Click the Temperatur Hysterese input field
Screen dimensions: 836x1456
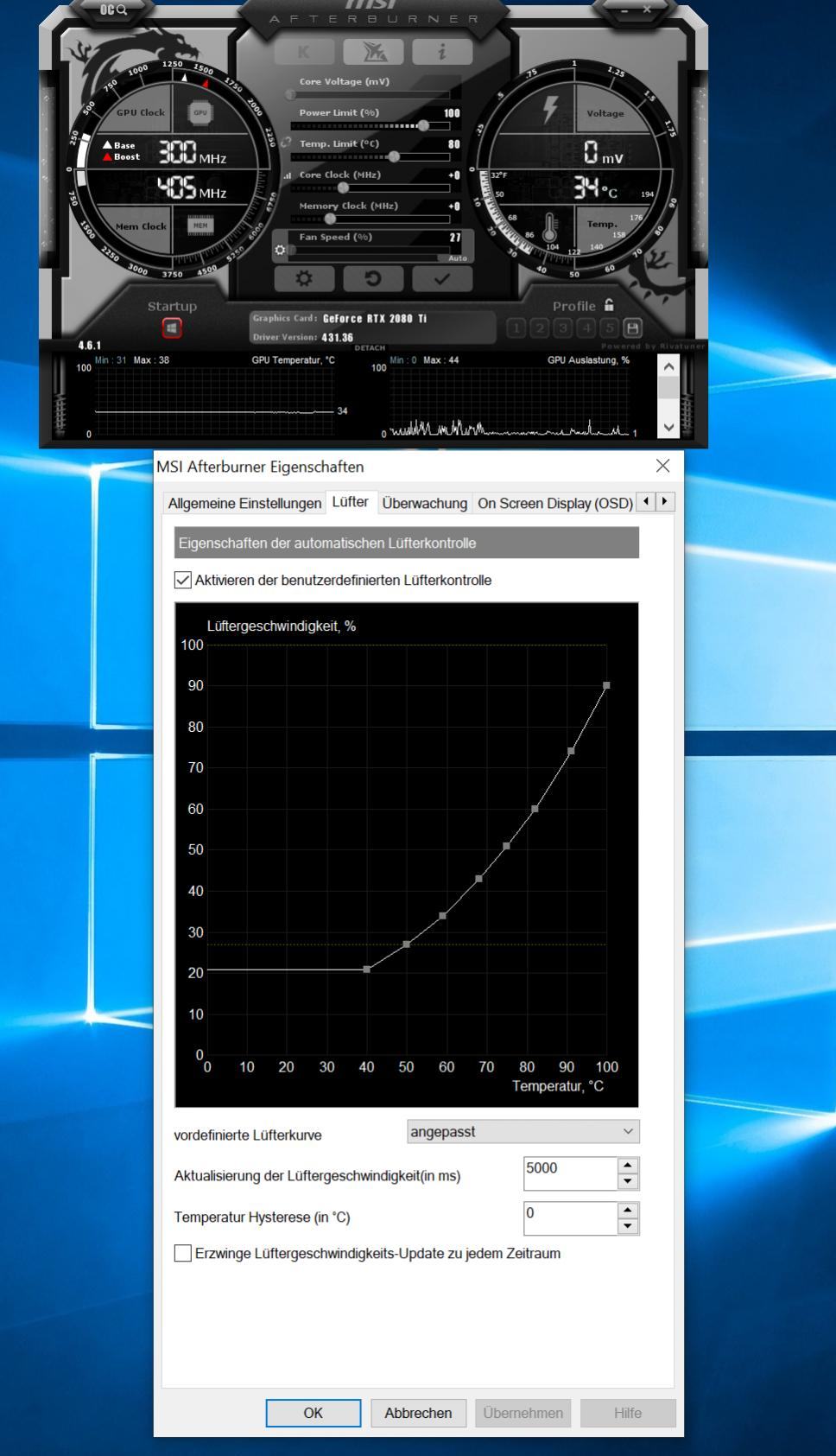570,1218
